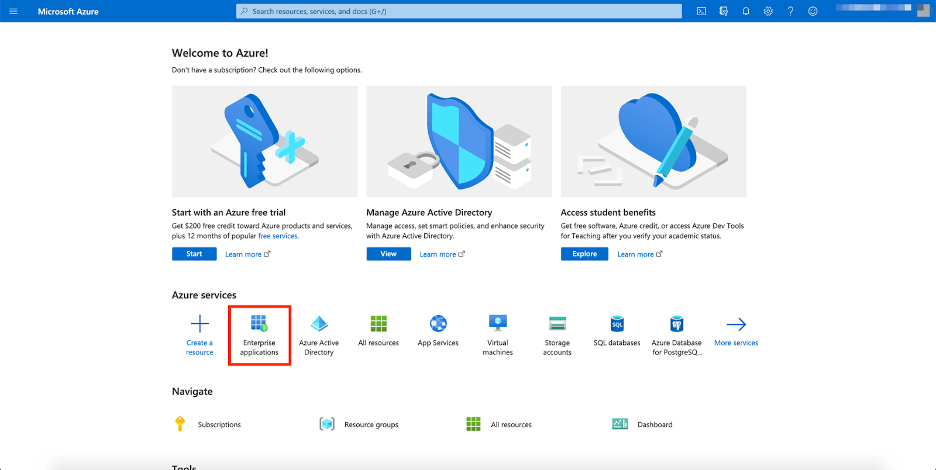Open the notifications bell
The image size is (936, 470).
(x=746, y=11)
